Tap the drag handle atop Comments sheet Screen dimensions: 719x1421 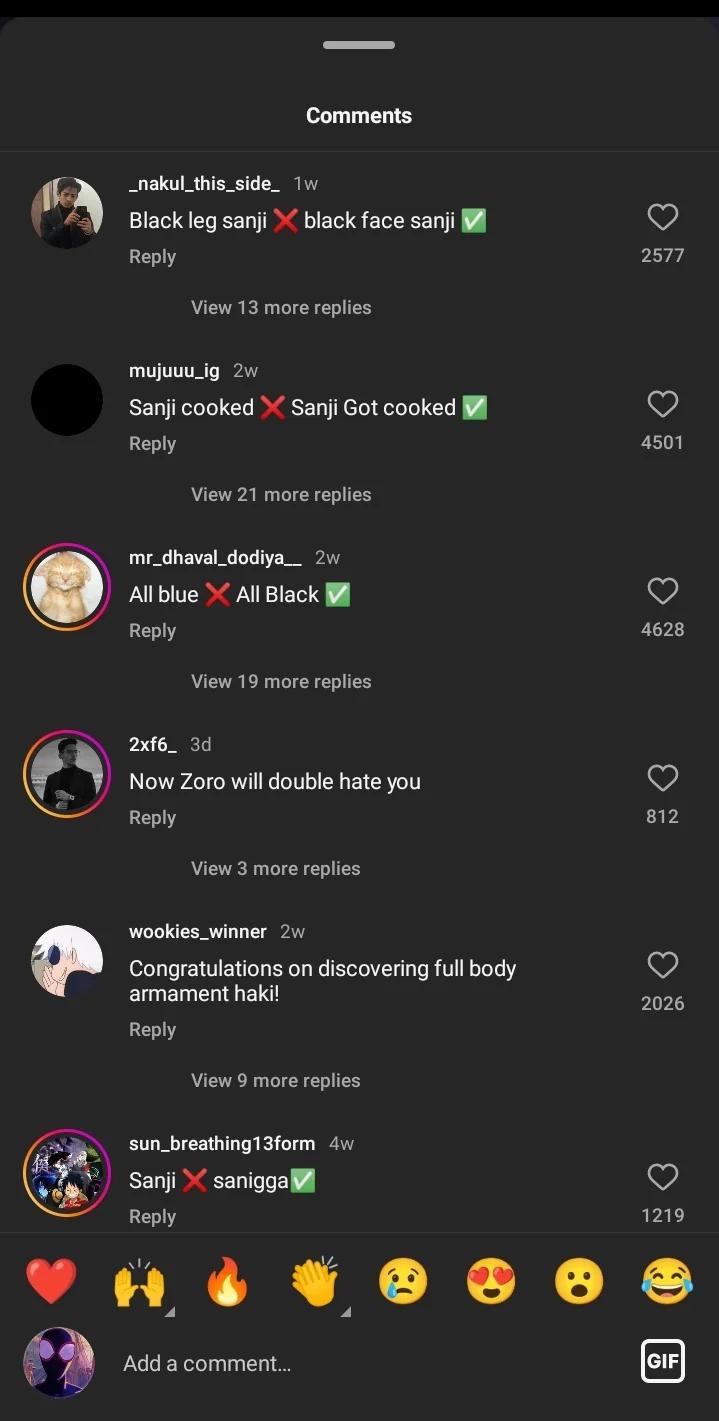(x=359, y=45)
